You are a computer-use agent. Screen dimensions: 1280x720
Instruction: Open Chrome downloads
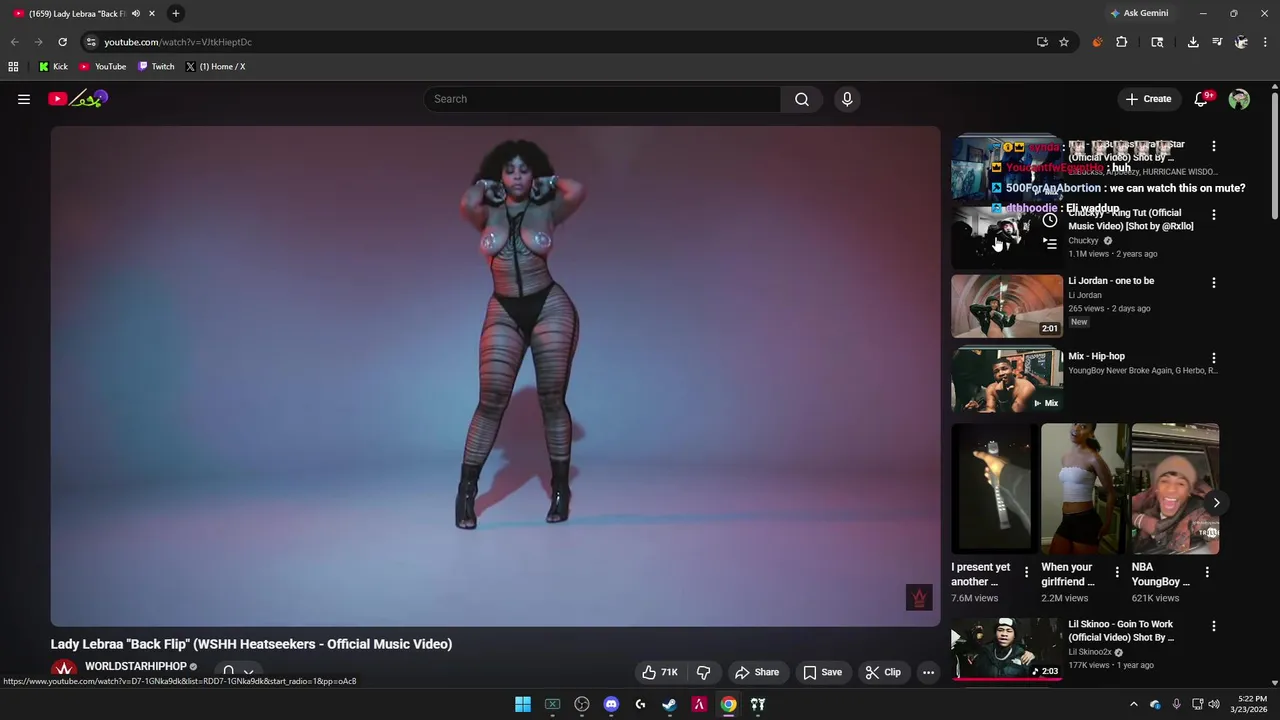(x=1193, y=42)
